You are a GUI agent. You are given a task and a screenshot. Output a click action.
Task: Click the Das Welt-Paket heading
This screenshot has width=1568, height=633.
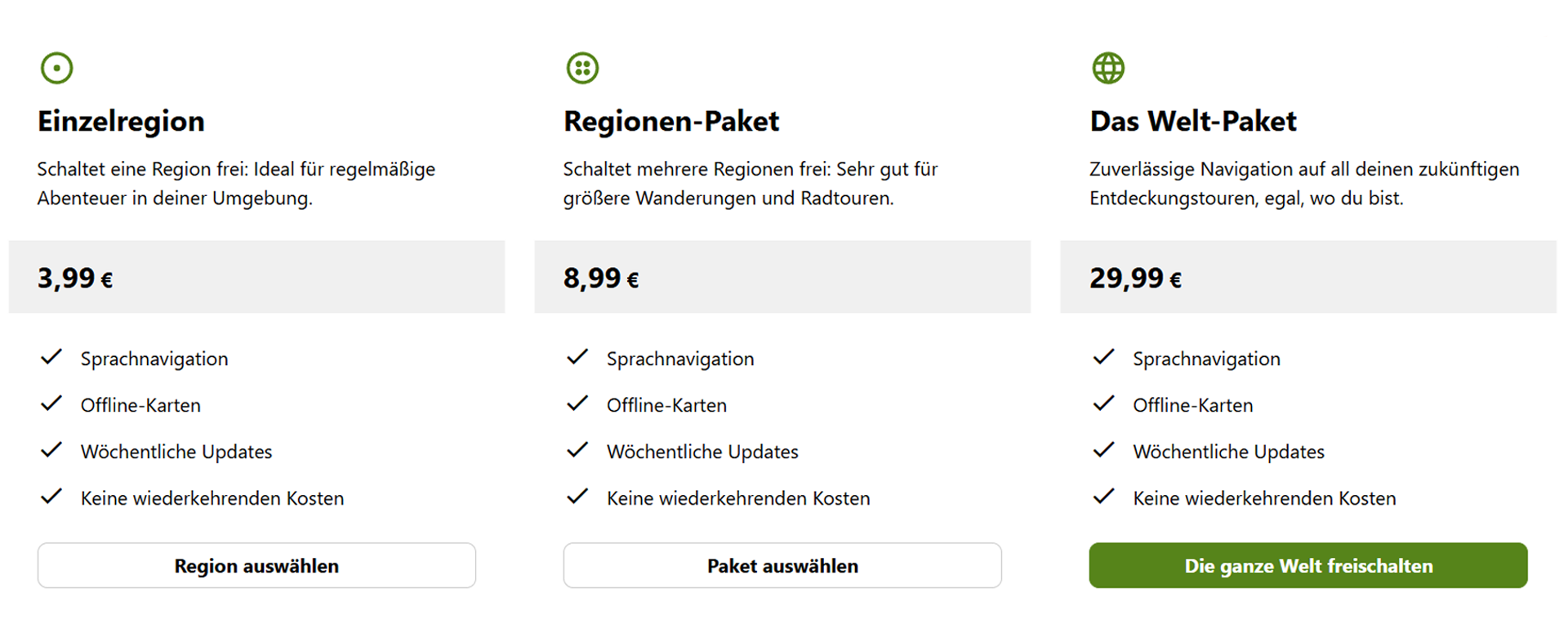tap(1193, 121)
